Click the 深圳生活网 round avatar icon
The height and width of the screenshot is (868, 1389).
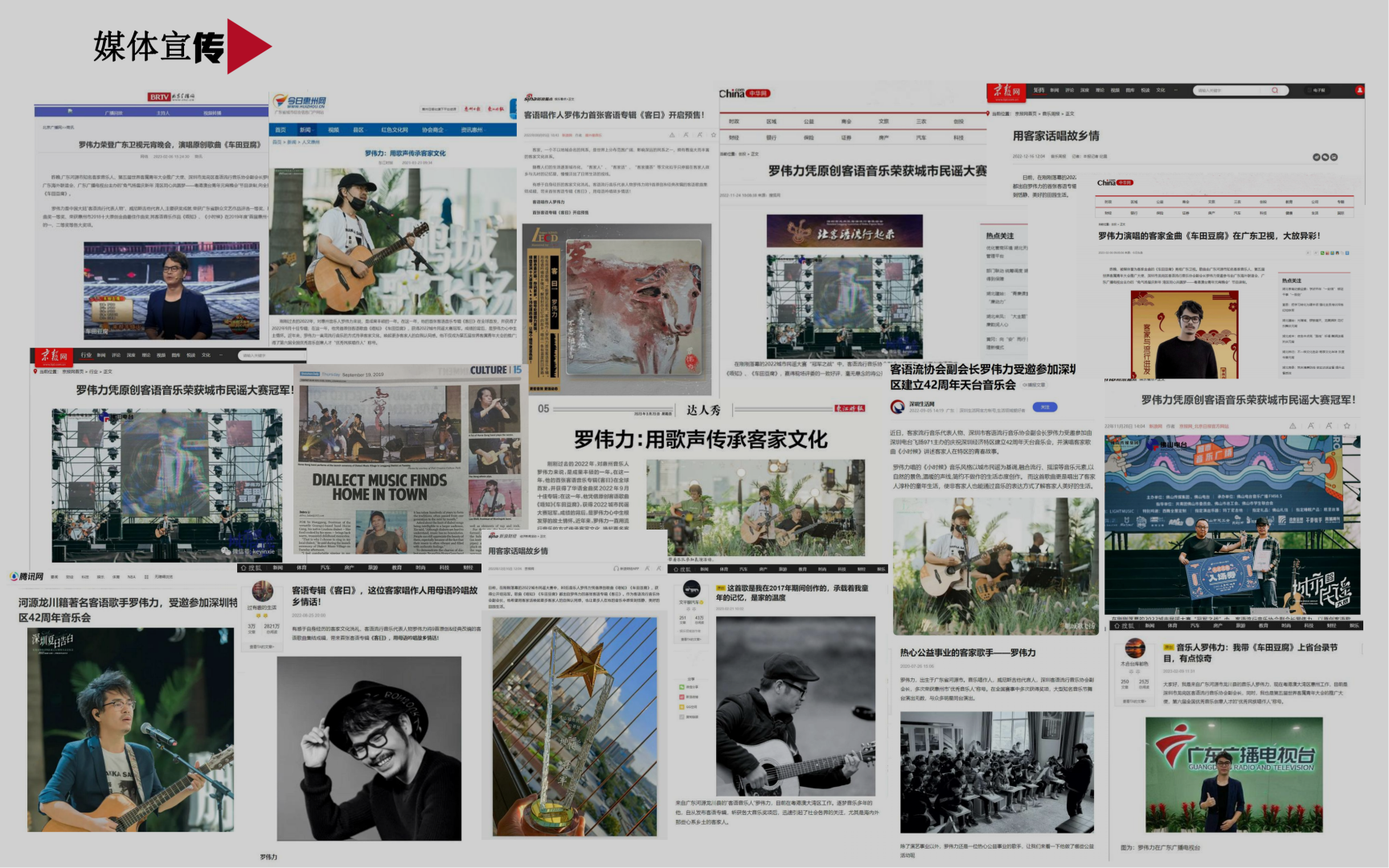898,407
